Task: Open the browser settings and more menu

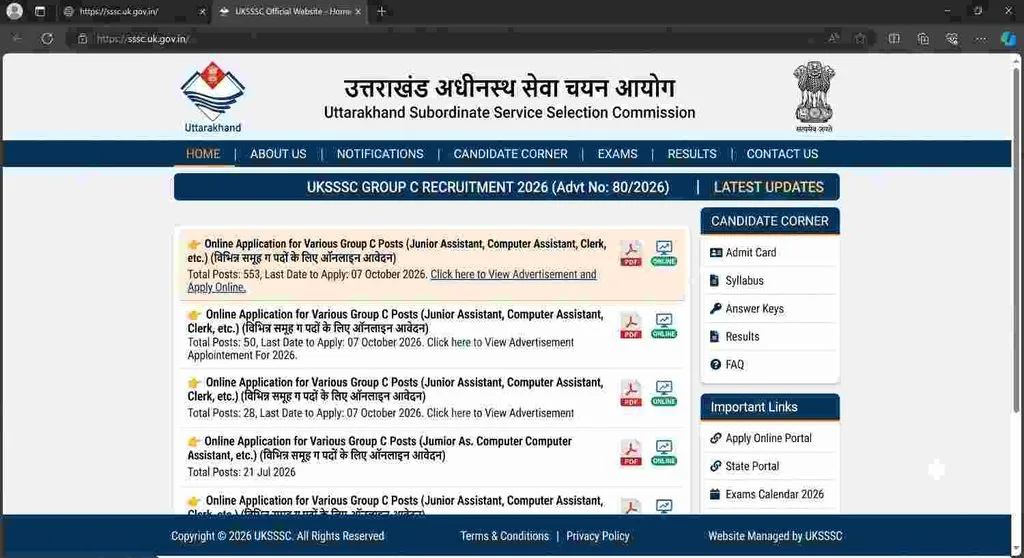Action: tap(980, 39)
